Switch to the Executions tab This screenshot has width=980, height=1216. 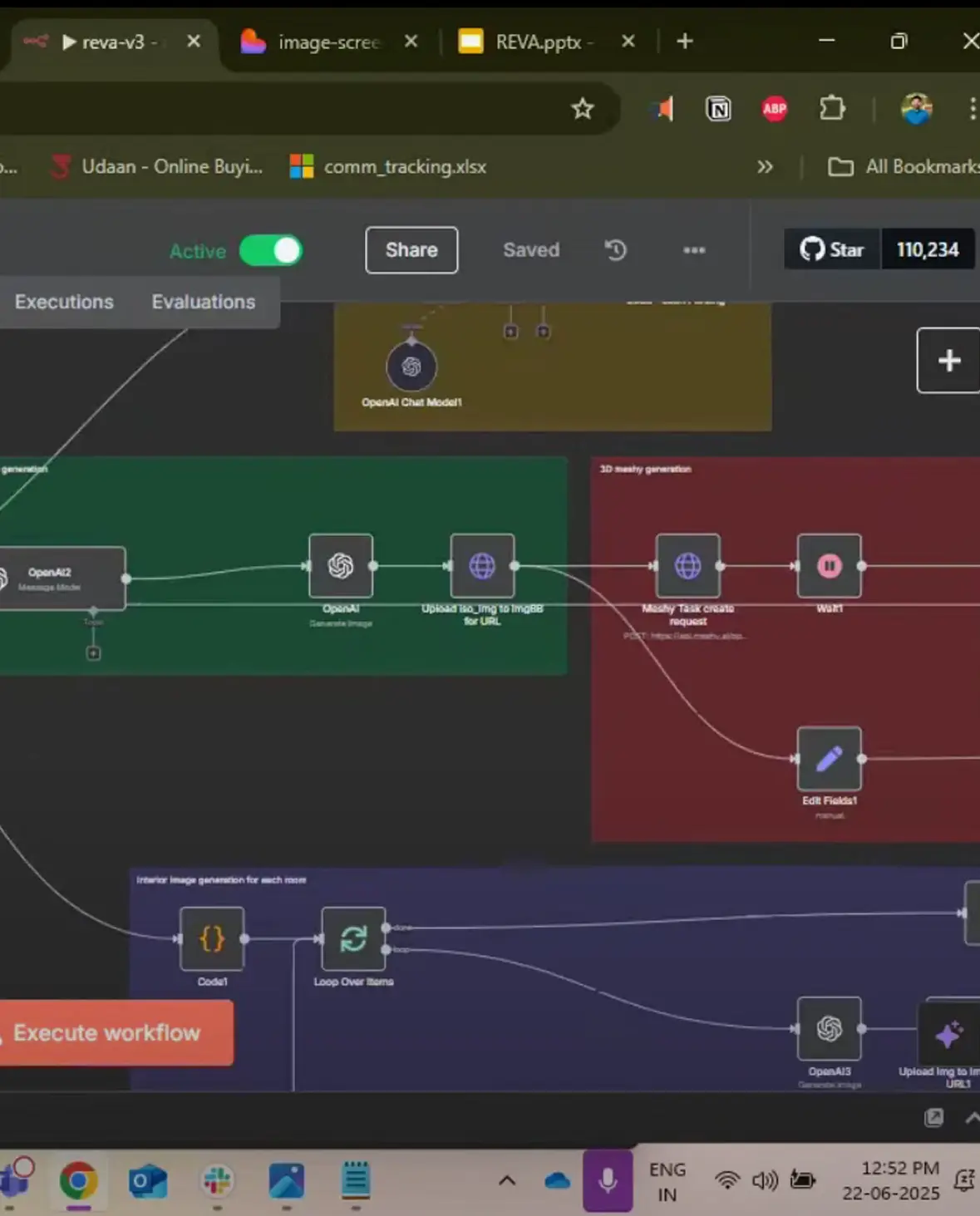pyautogui.click(x=64, y=303)
